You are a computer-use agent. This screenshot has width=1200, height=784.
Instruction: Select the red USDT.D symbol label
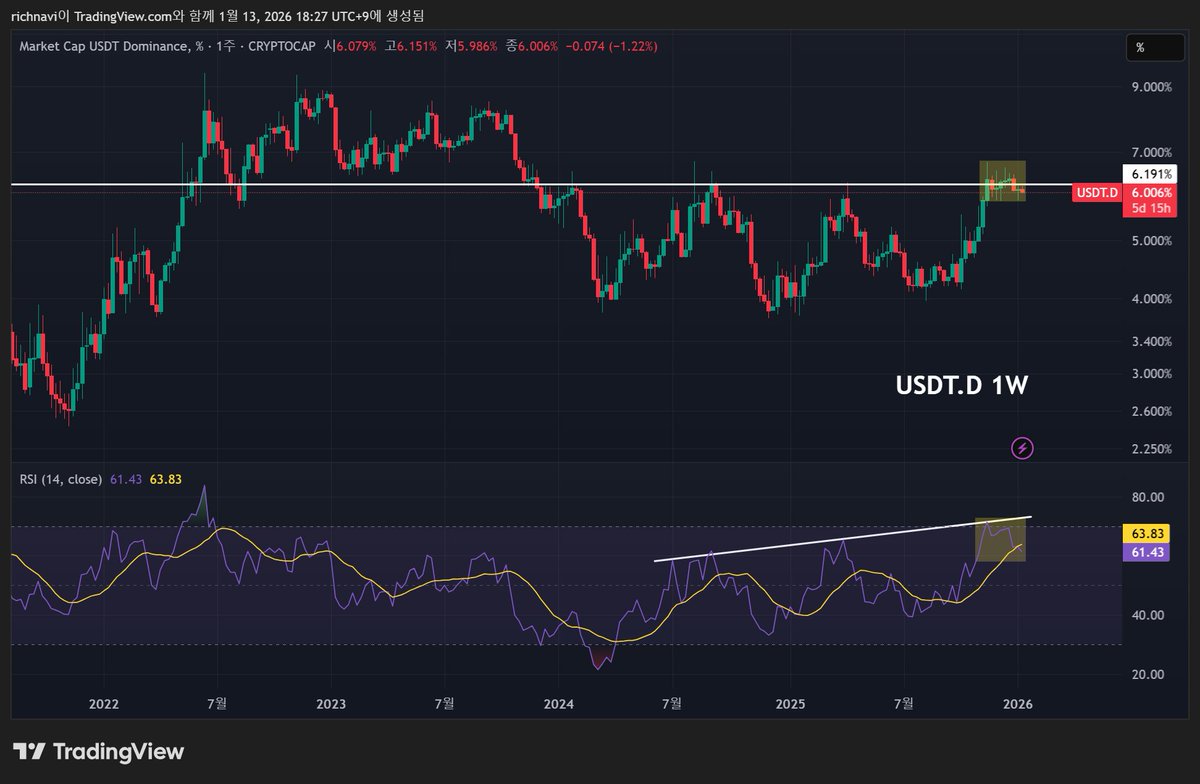pyautogui.click(x=1097, y=192)
